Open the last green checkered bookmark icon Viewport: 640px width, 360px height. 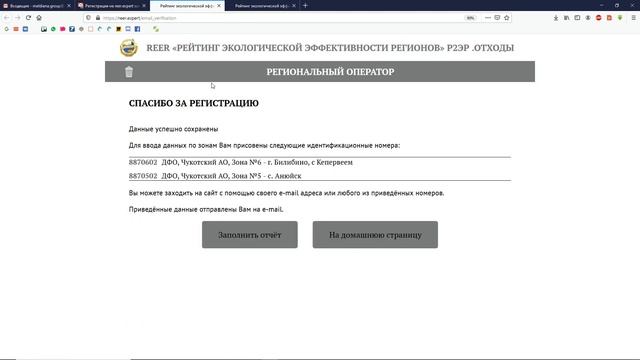click(x=156, y=29)
